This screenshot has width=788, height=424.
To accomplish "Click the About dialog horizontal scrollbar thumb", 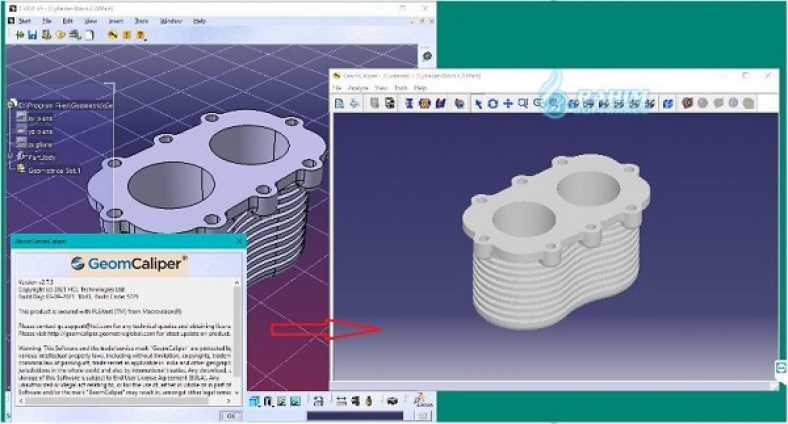I will (x=117, y=401).
